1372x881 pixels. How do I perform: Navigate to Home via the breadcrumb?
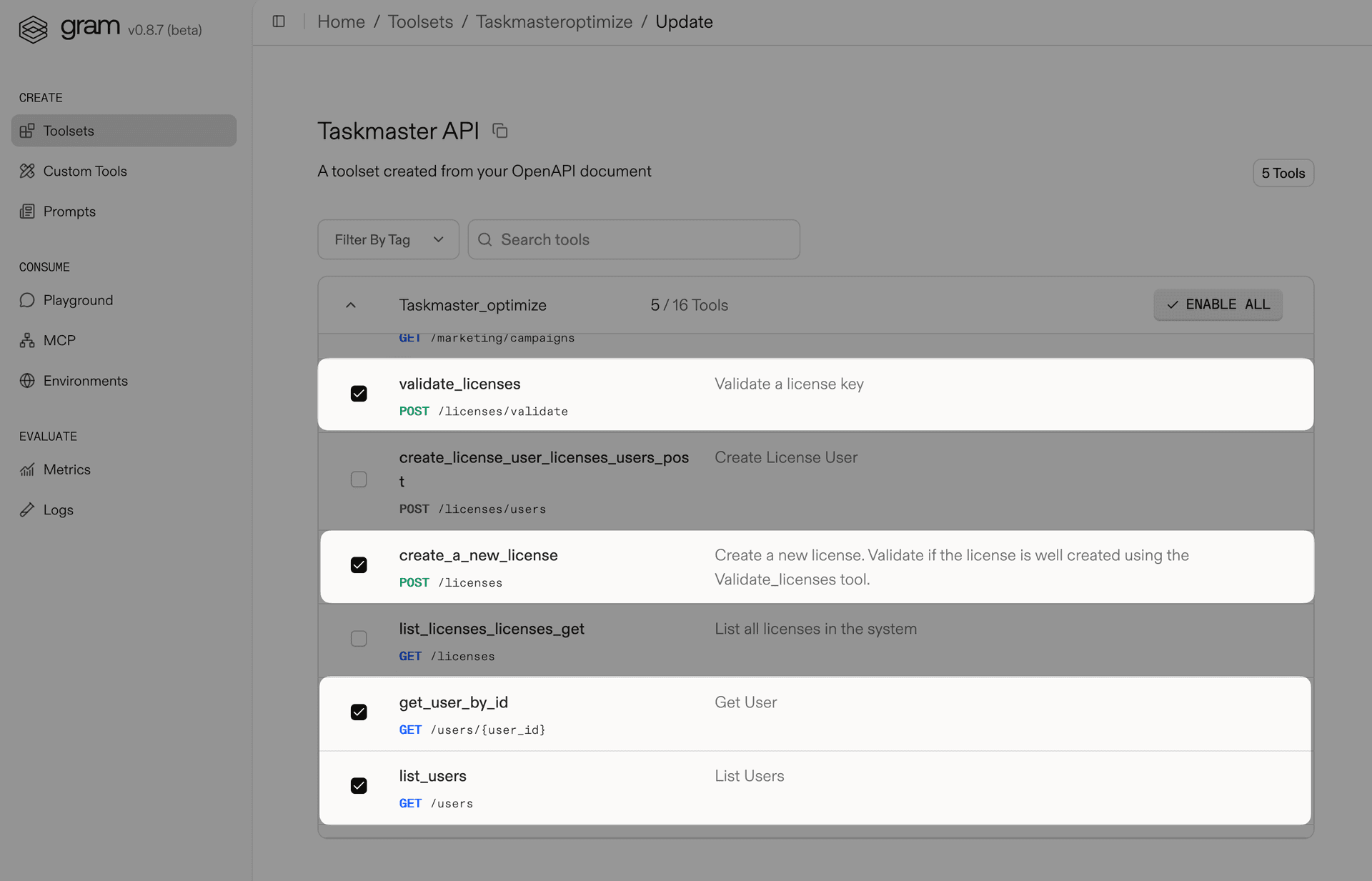click(x=341, y=21)
